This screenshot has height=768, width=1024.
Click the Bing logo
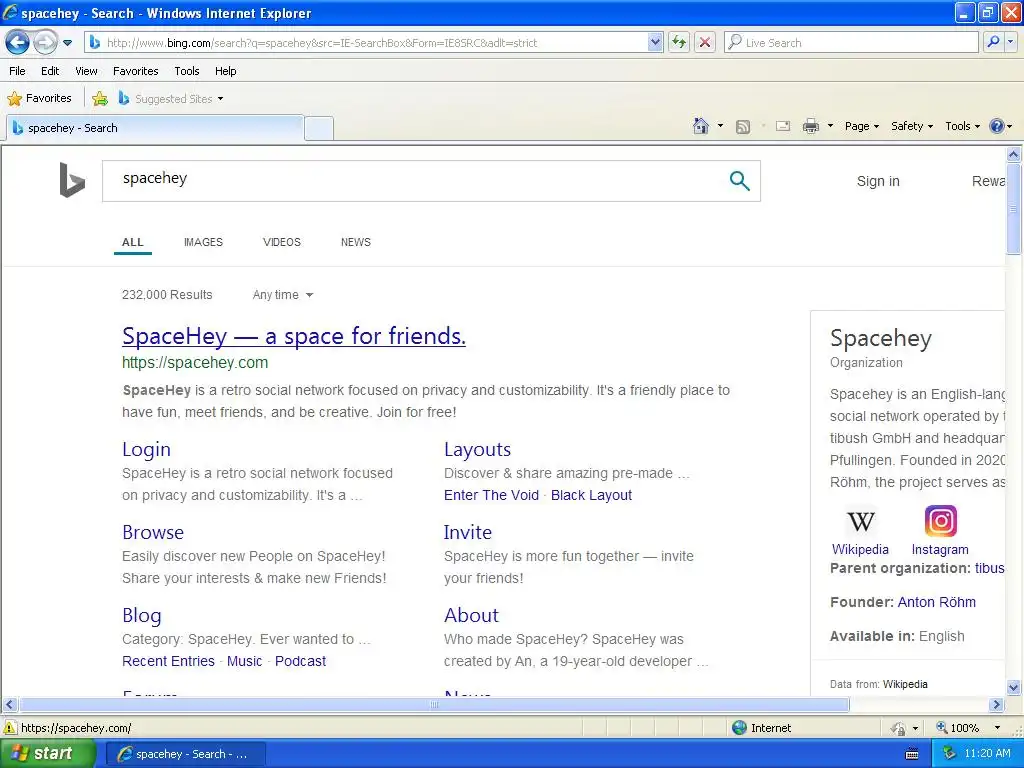(x=72, y=180)
